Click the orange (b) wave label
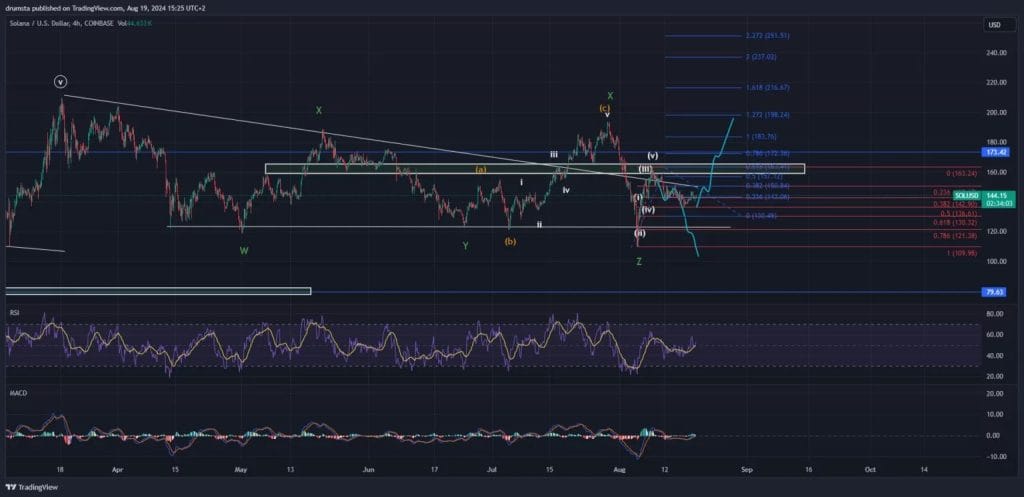1024x497 pixels. coord(511,241)
